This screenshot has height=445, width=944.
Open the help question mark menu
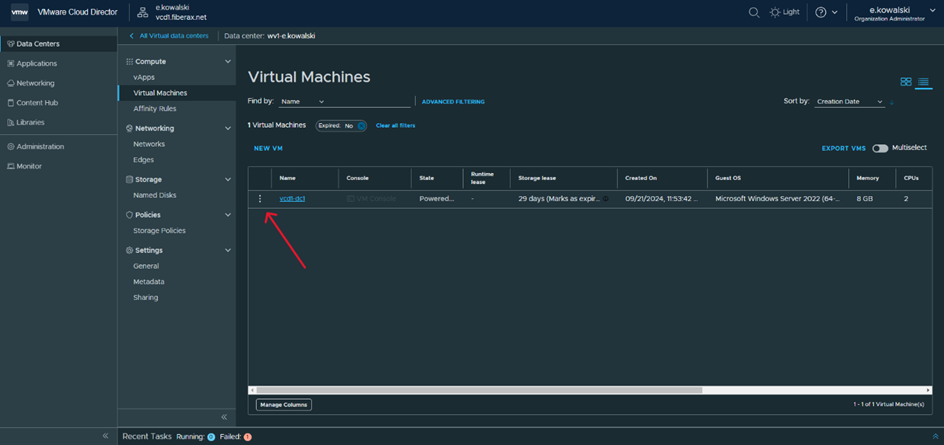(x=821, y=12)
